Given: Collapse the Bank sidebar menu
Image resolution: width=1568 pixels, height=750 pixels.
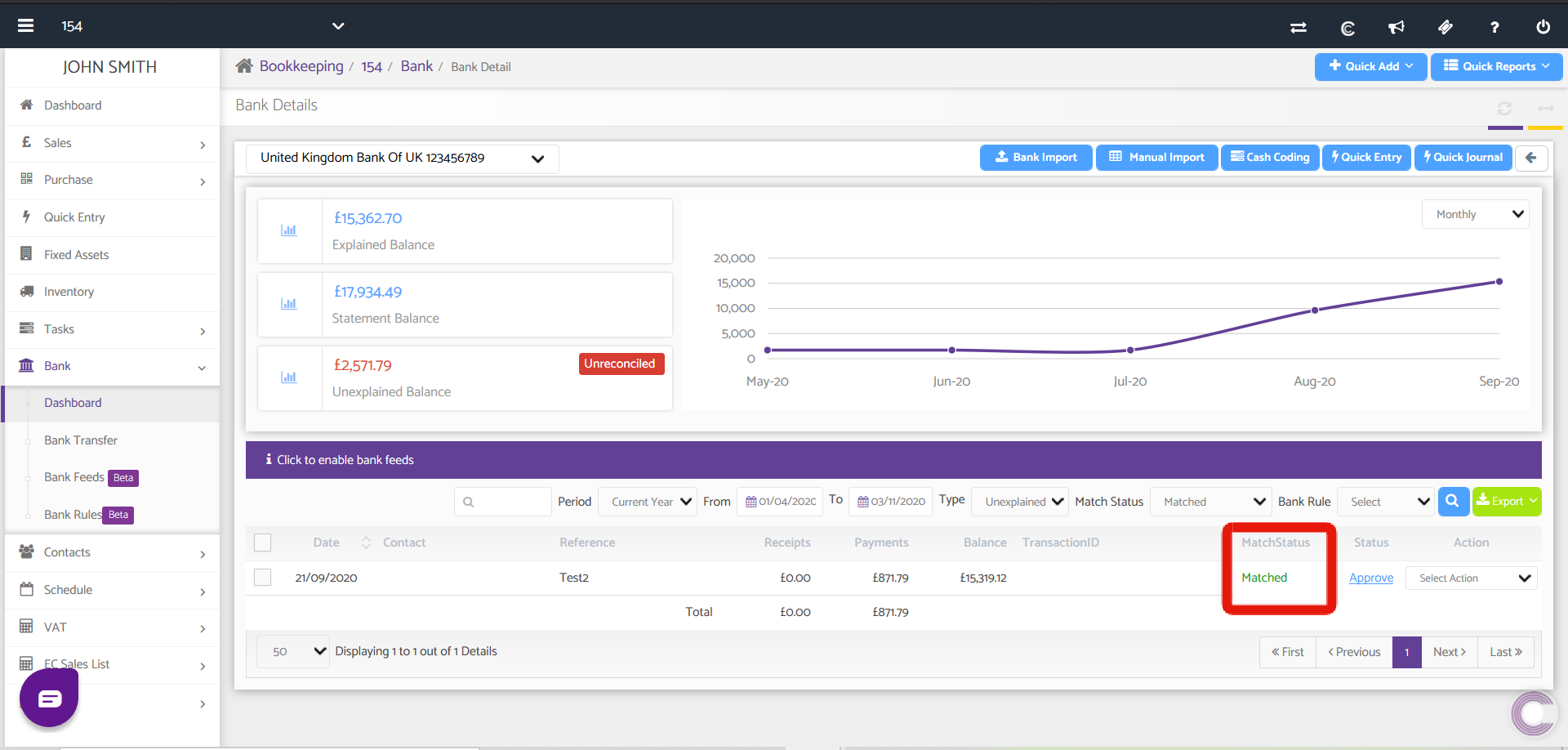Looking at the screenshot, I should (112, 366).
